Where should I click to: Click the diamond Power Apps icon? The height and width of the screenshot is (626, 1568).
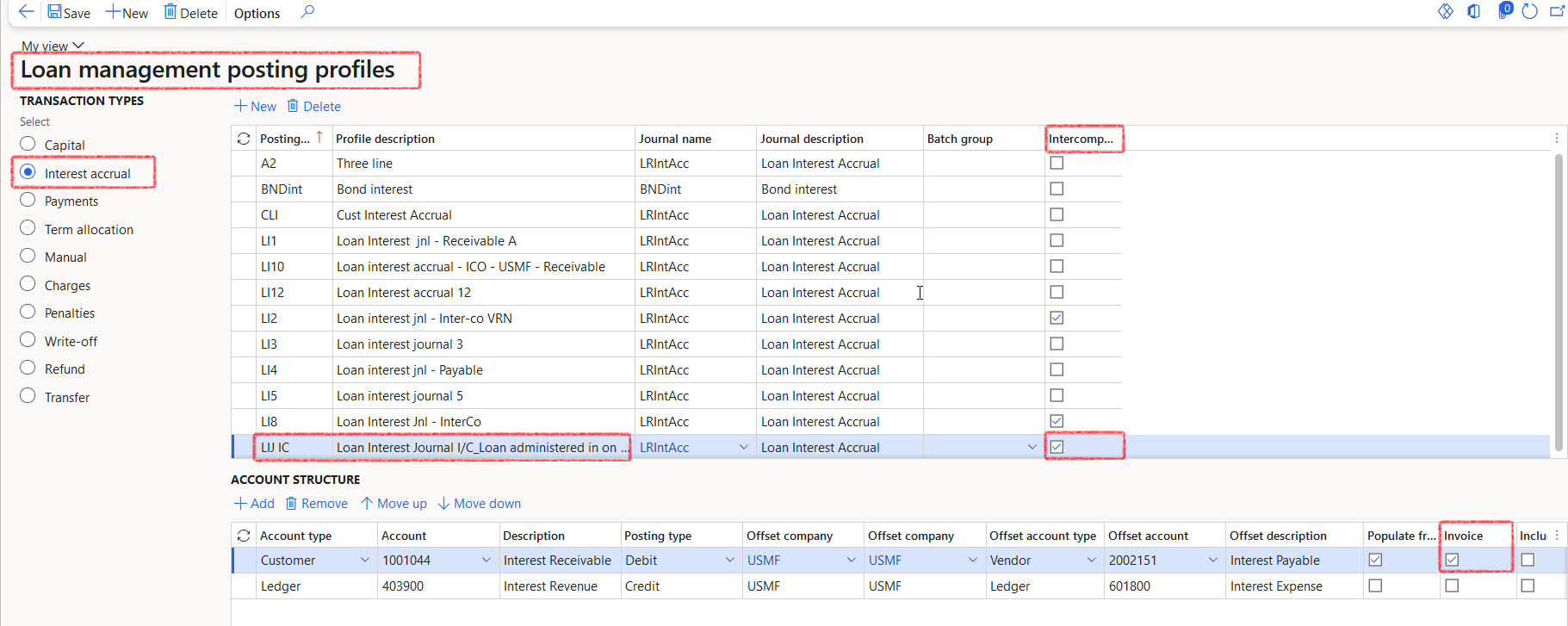pyautogui.click(x=1446, y=11)
